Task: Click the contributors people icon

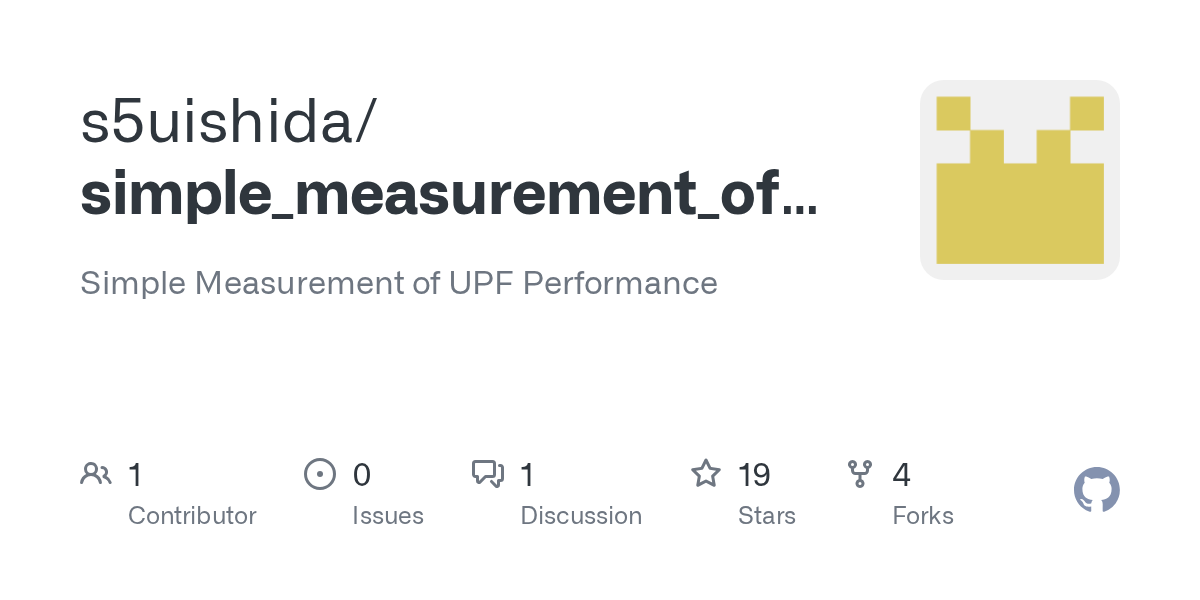Action: 96,474
